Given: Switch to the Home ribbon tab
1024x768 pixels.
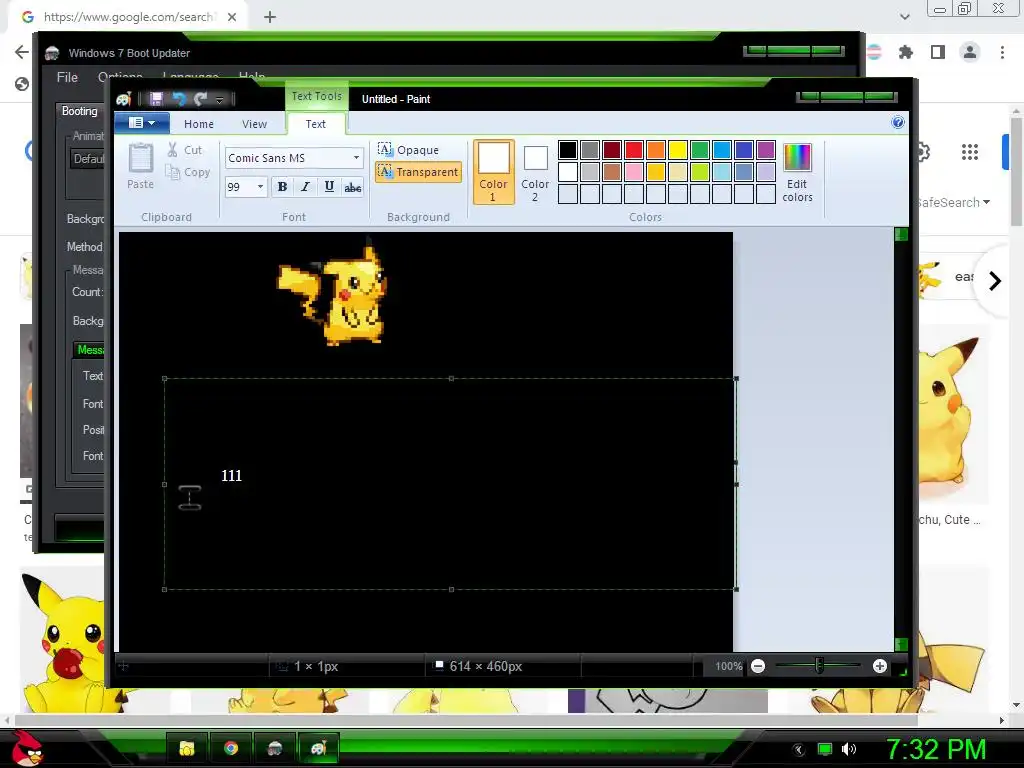Looking at the screenshot, I should pos(199,124).
